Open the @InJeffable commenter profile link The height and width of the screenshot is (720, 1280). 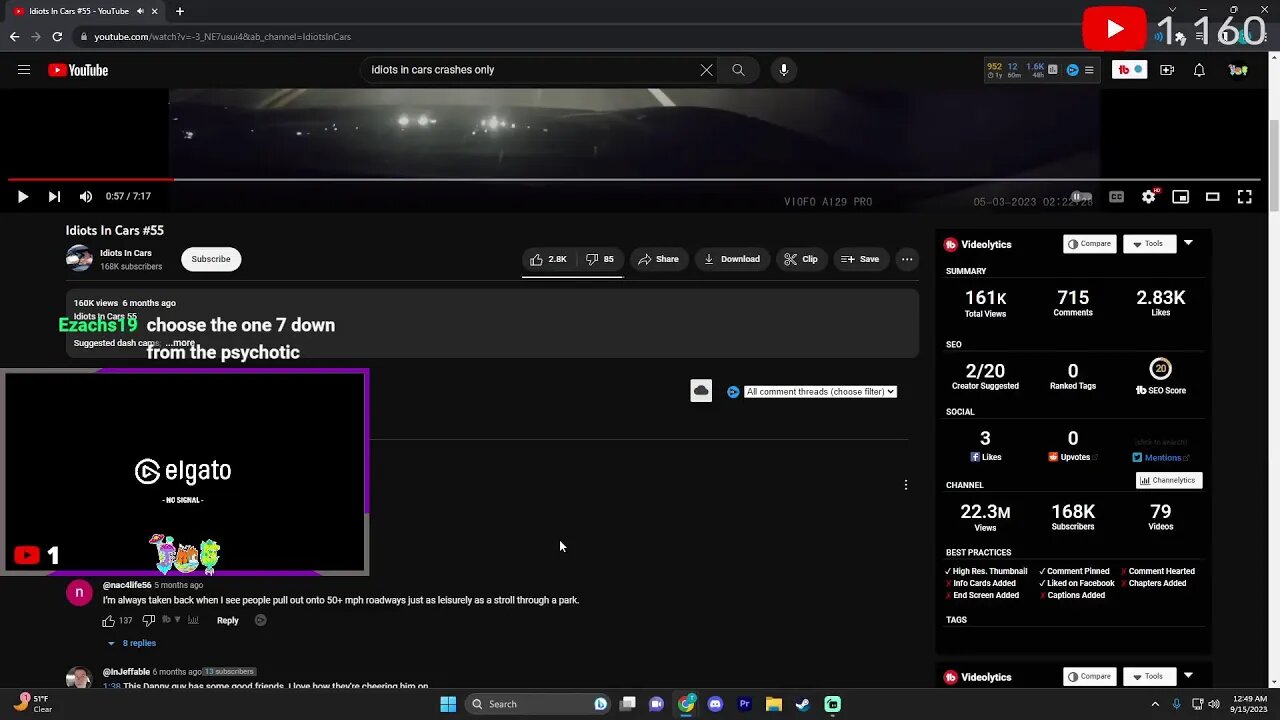point(126,672)
